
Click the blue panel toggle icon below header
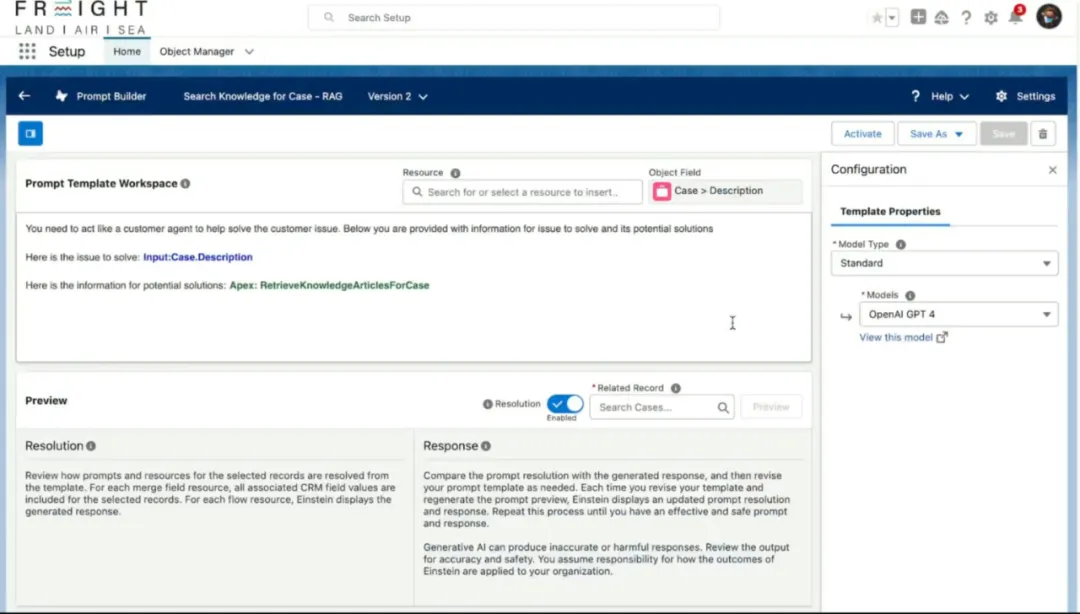(x=29, y=132)
